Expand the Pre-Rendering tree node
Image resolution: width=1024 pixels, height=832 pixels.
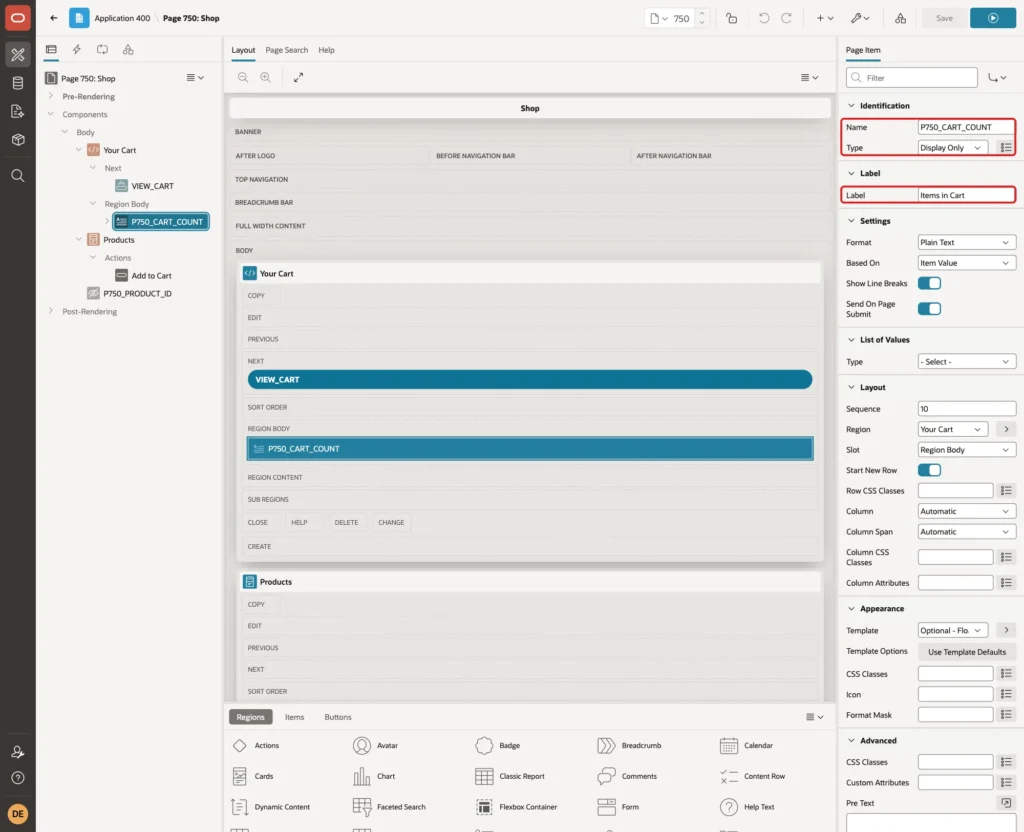50,96
